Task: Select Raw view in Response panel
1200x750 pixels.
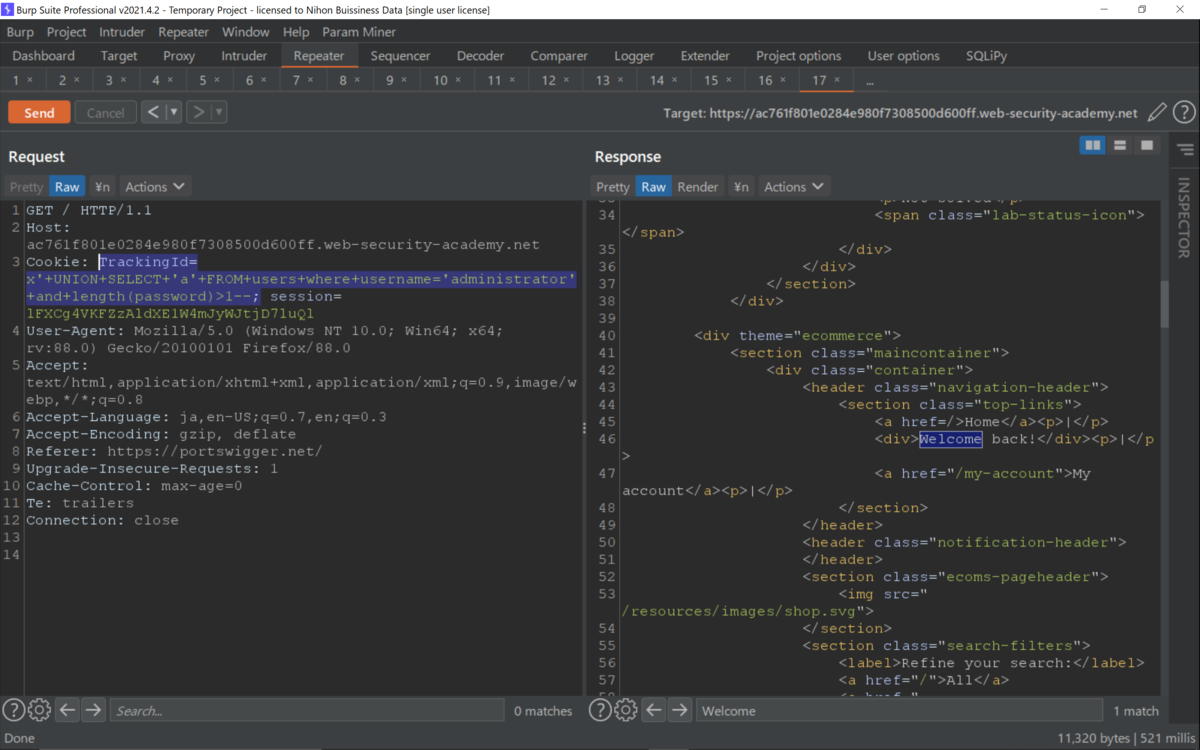Action: (653, 186)
